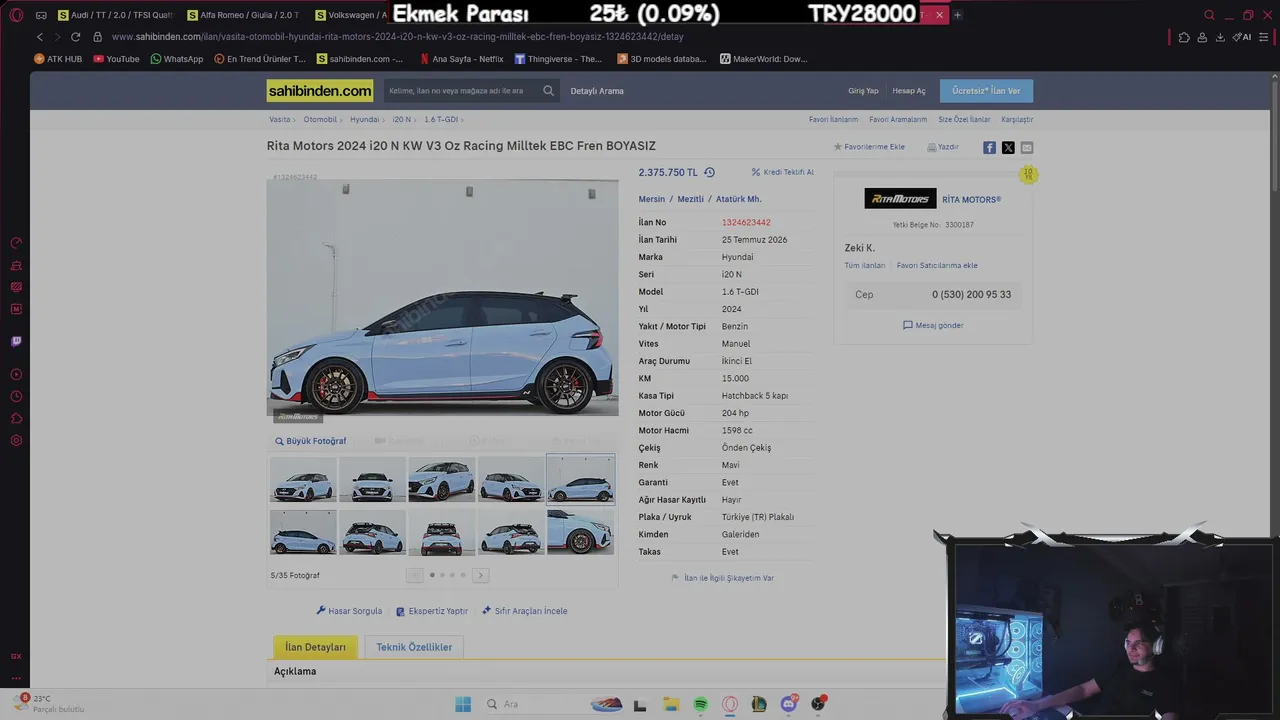The image size is (1280, 720).
Task: Click Vasıta in the breadcrumb
Action: [x=279, y=119]
